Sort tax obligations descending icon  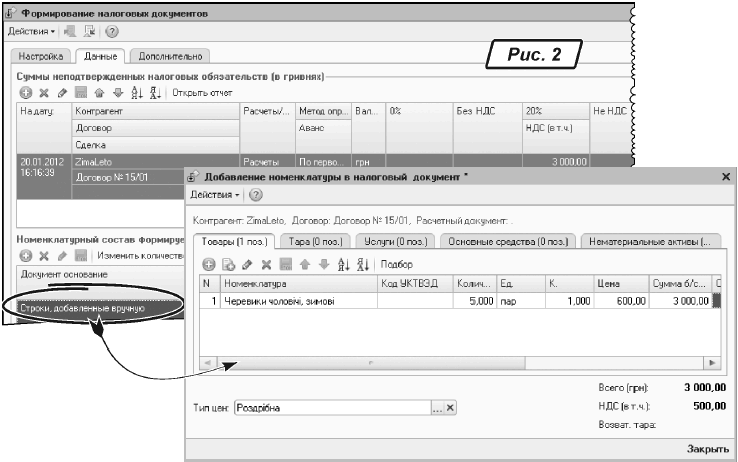click(155, 93)
